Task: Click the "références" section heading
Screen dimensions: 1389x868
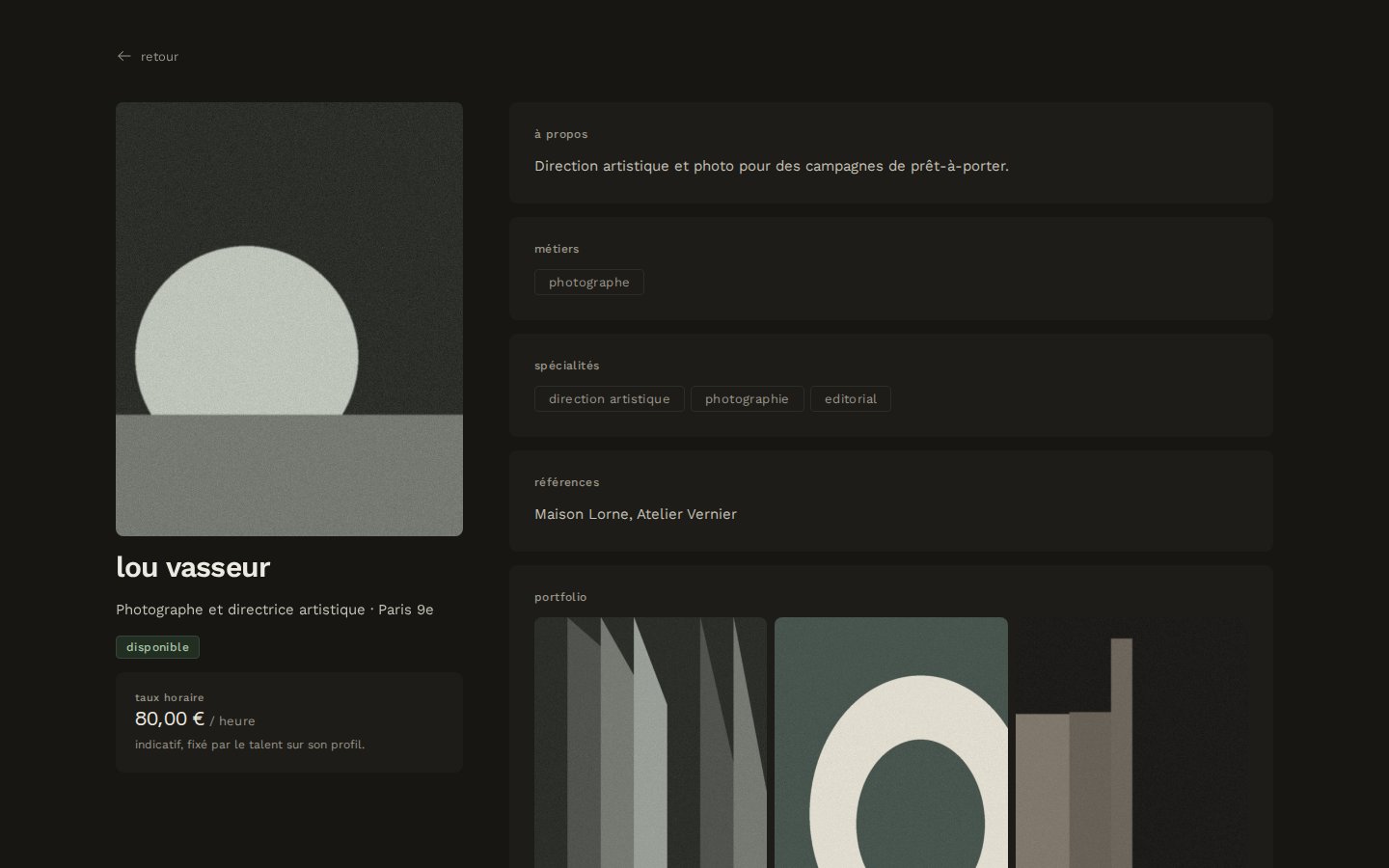Action: (x=567, y=482)
